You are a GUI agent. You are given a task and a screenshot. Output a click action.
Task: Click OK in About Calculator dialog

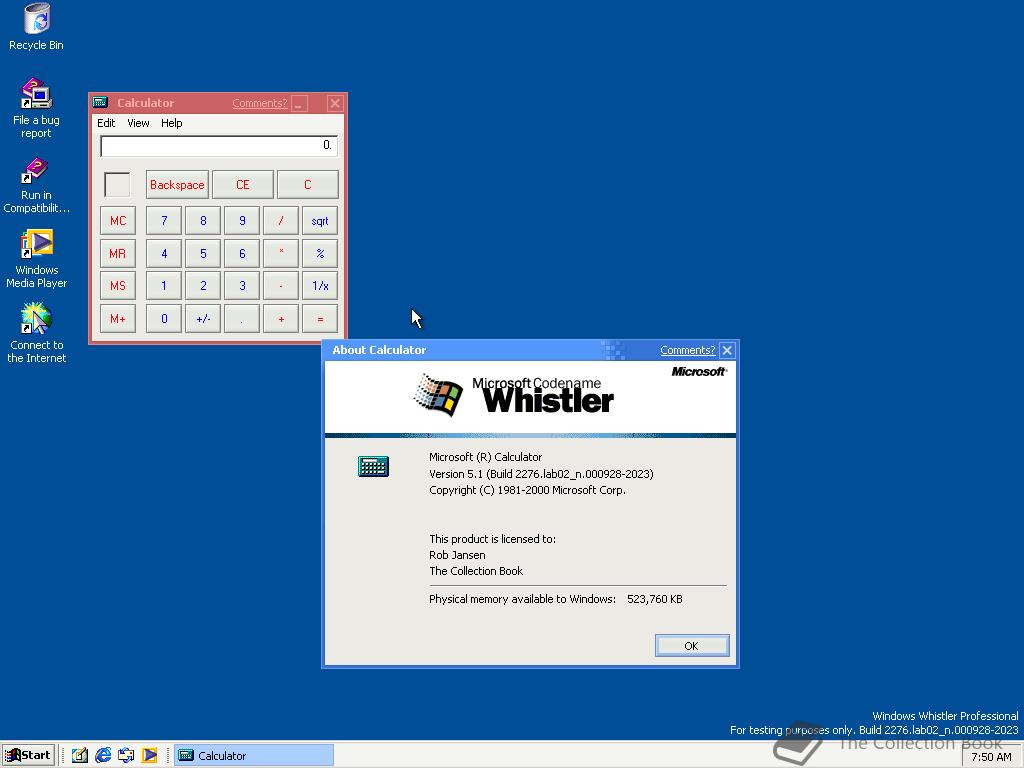[x=692, y=646]
